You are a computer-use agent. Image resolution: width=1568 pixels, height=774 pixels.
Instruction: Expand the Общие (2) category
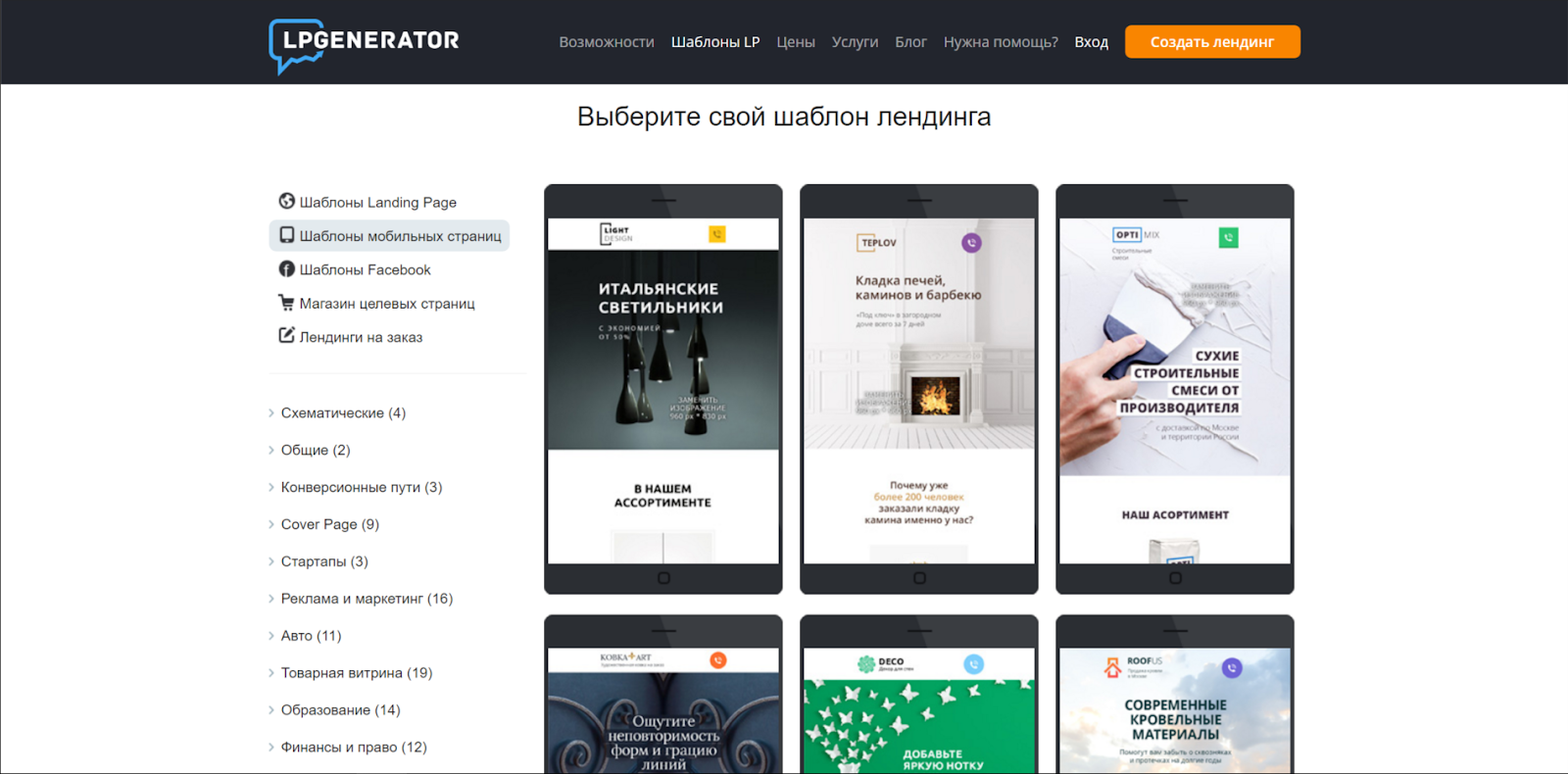pos(316,451)
